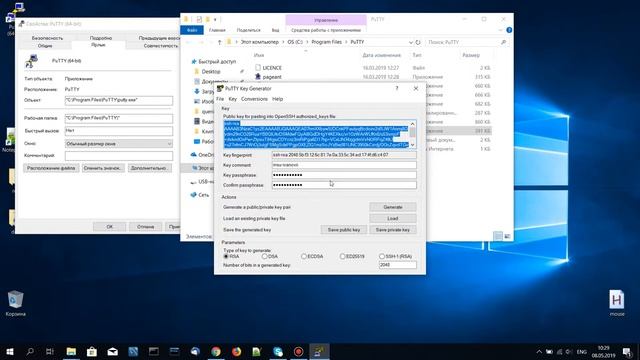This screenshot has width=640, height=360.
Task: Click the public key scrollbar down arrow
Action: 412,144
